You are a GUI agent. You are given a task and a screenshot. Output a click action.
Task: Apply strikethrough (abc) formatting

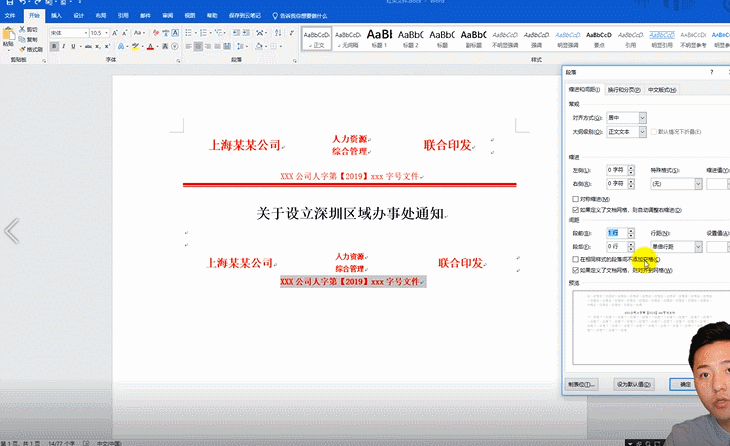point(88,47)
